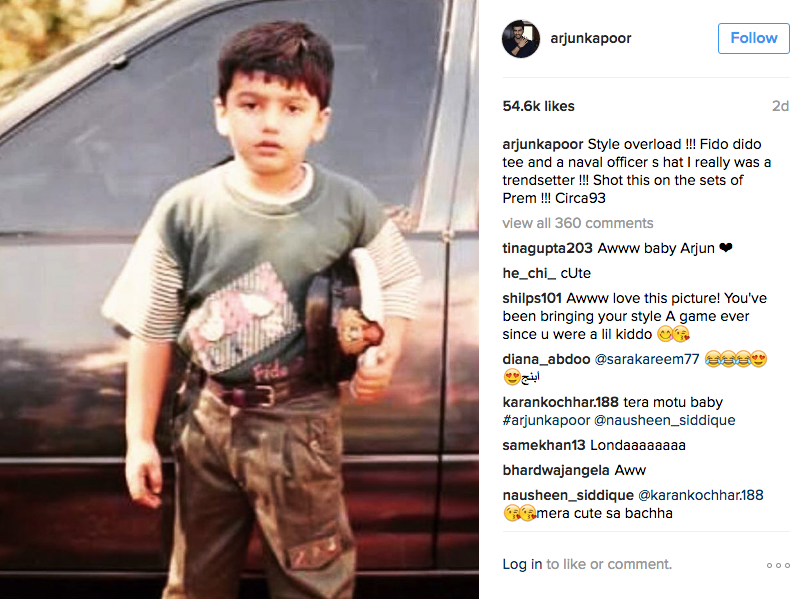Click the Follow button
Image resolution: width=797 pixels, height=599 pixels.
(x=753, y=38)
